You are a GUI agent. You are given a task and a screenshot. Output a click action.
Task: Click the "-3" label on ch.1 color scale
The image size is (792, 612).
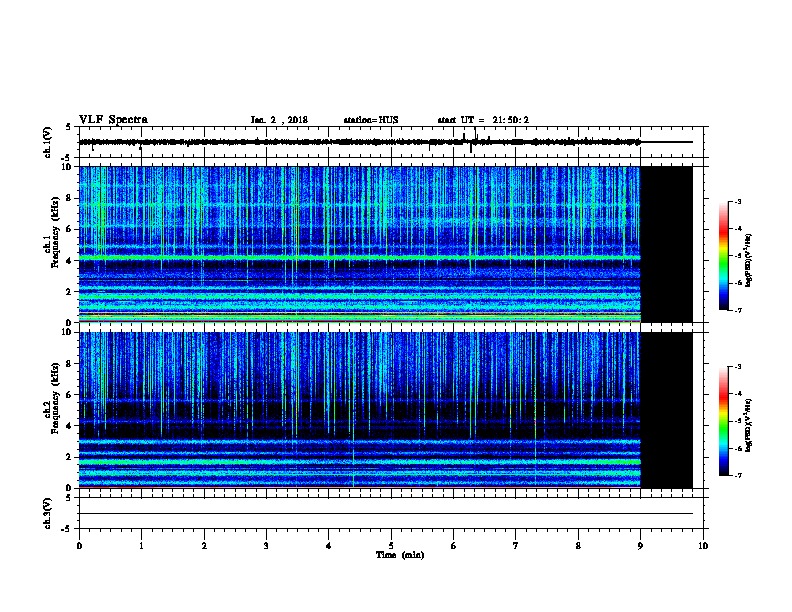pyautogui.click(x=737, y=202)
